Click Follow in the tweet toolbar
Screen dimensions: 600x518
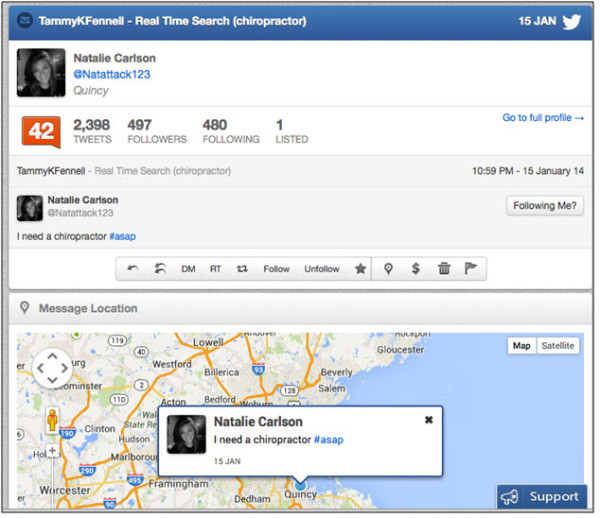coord(276,269)
